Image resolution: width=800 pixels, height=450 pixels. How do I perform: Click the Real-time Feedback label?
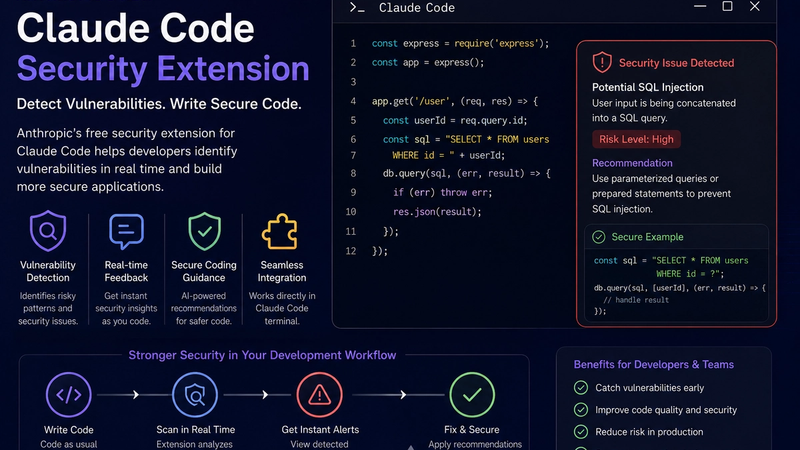[126, 271]
